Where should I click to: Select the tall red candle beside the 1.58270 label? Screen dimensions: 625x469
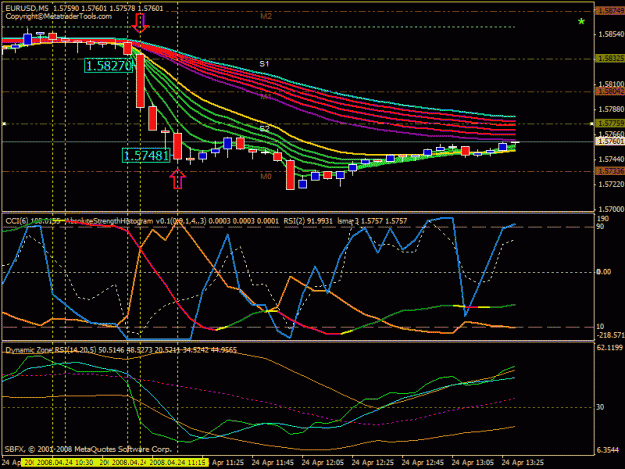(x=140, y=81)
